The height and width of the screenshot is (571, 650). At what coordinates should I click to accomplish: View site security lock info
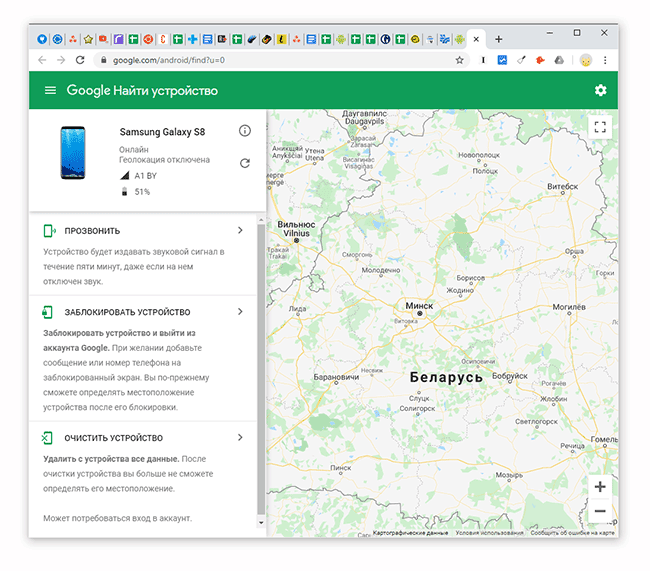pos(104,60)
